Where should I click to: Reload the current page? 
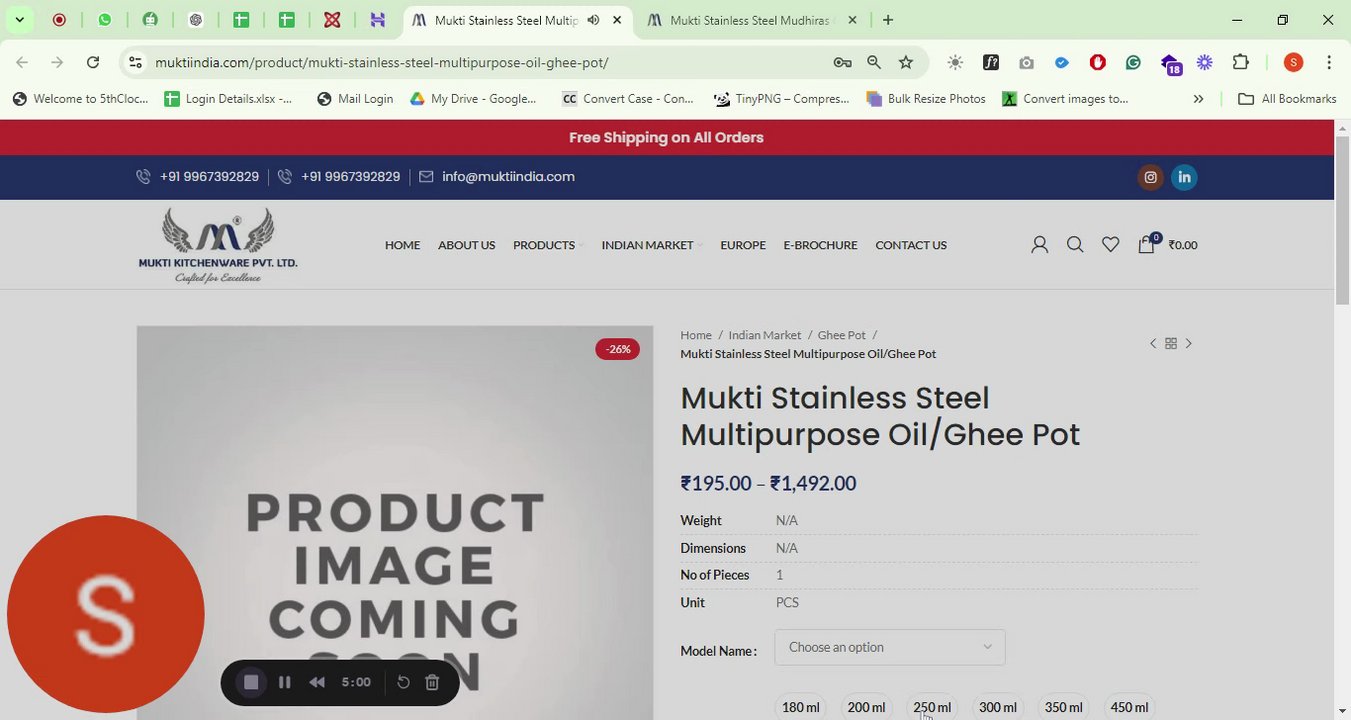[93, 62]
